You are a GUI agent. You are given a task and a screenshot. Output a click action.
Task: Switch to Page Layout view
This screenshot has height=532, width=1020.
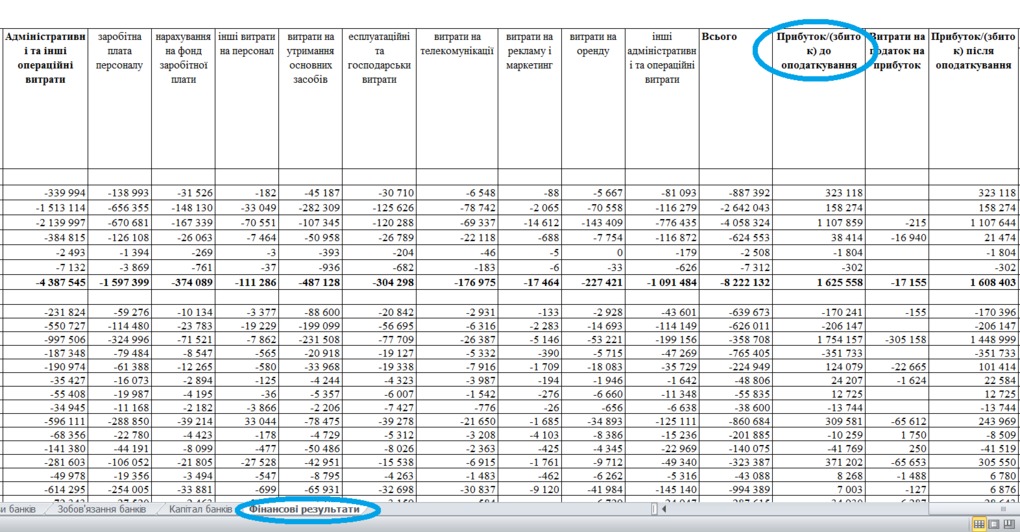pos(995,524)
